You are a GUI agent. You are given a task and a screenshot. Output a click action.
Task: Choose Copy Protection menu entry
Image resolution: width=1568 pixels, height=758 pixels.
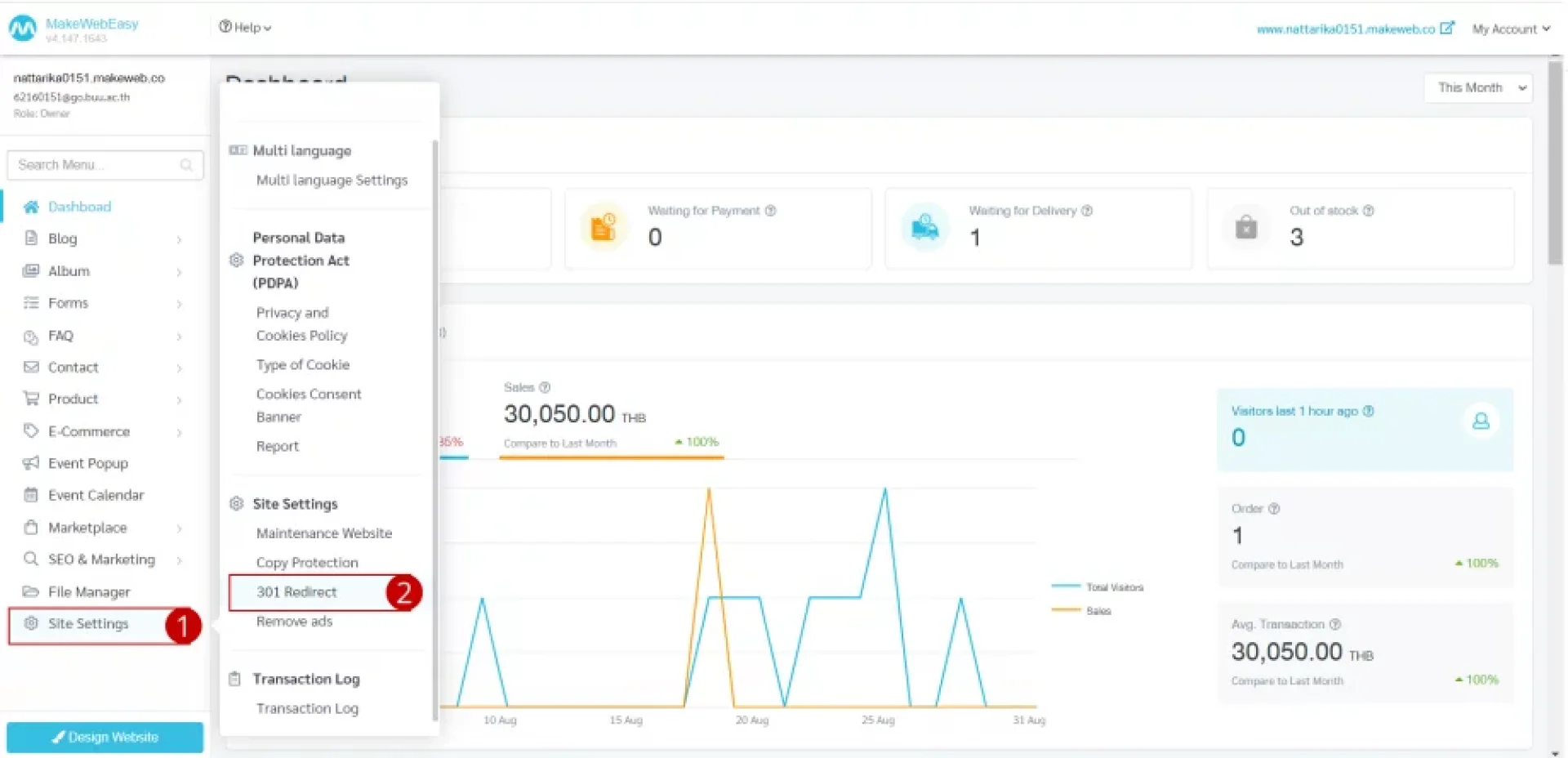(x=307, y=563)
